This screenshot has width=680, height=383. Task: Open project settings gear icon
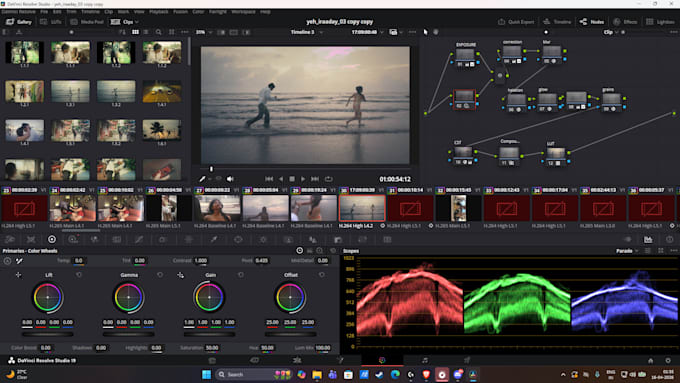click(x=668, y=360)
